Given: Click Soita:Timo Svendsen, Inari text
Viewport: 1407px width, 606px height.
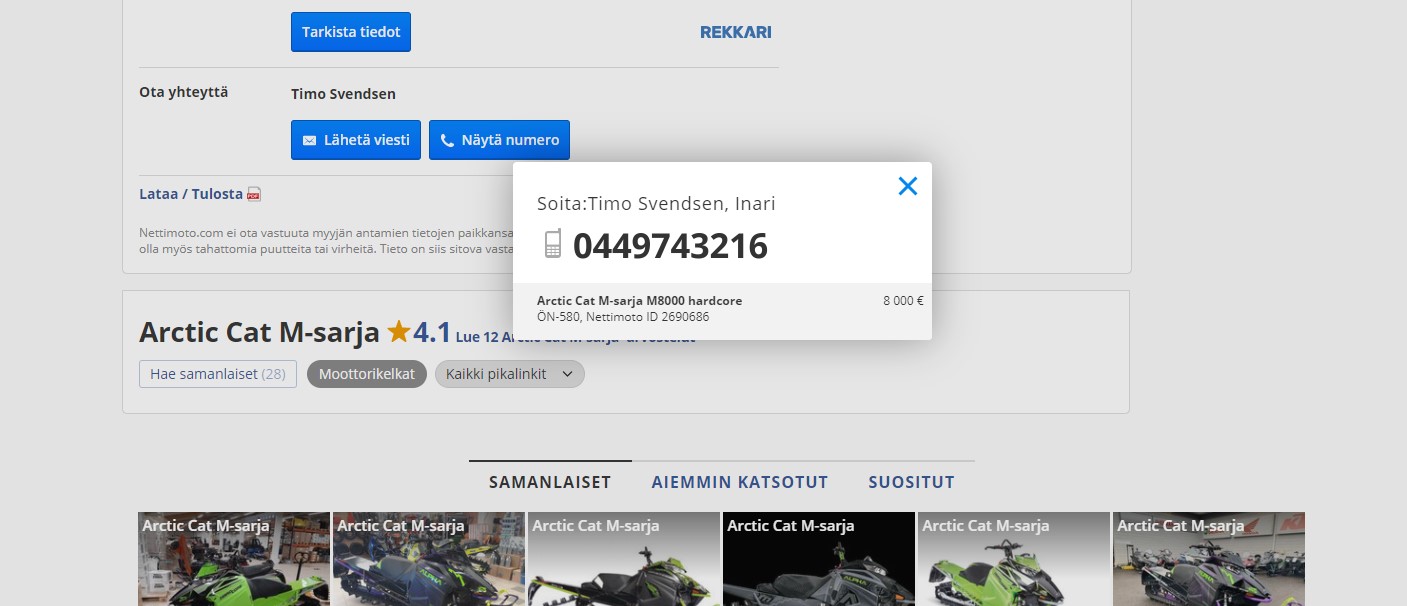Looking at the screenshot, I should tap(656, 204).
